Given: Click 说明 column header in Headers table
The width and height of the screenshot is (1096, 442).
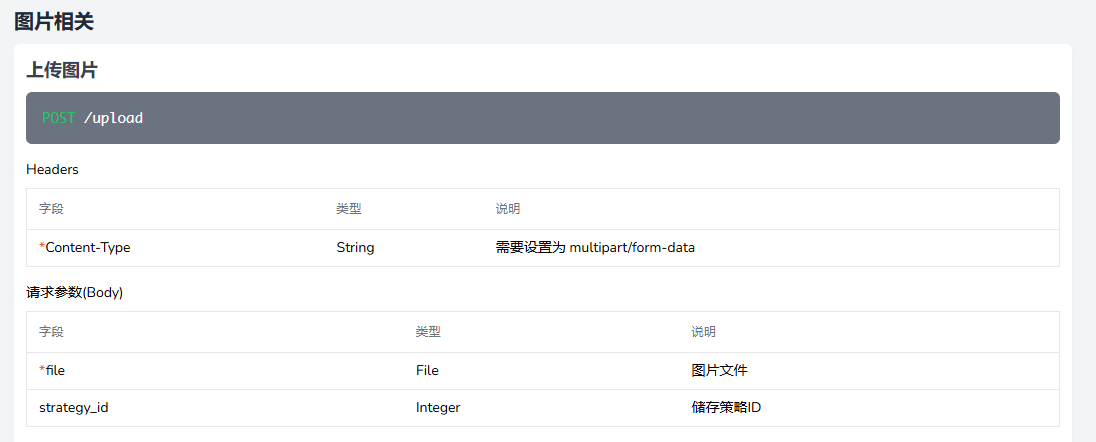Looking at the screenshot, I should (507, 209).
